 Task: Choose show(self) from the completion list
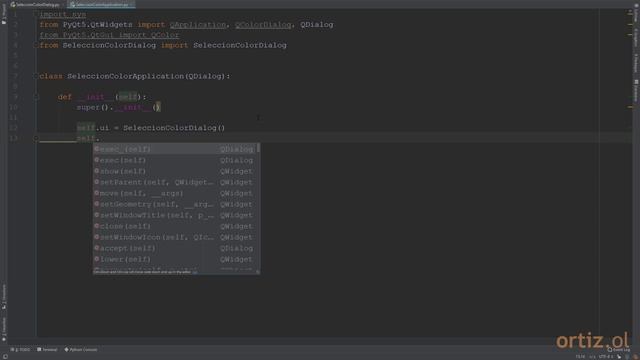(174, 171)
